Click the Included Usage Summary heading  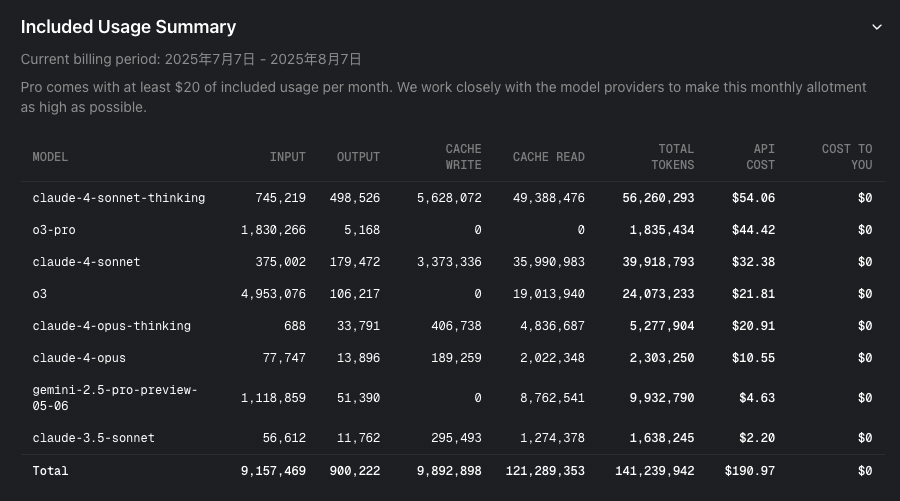click(x=129, y=27)
